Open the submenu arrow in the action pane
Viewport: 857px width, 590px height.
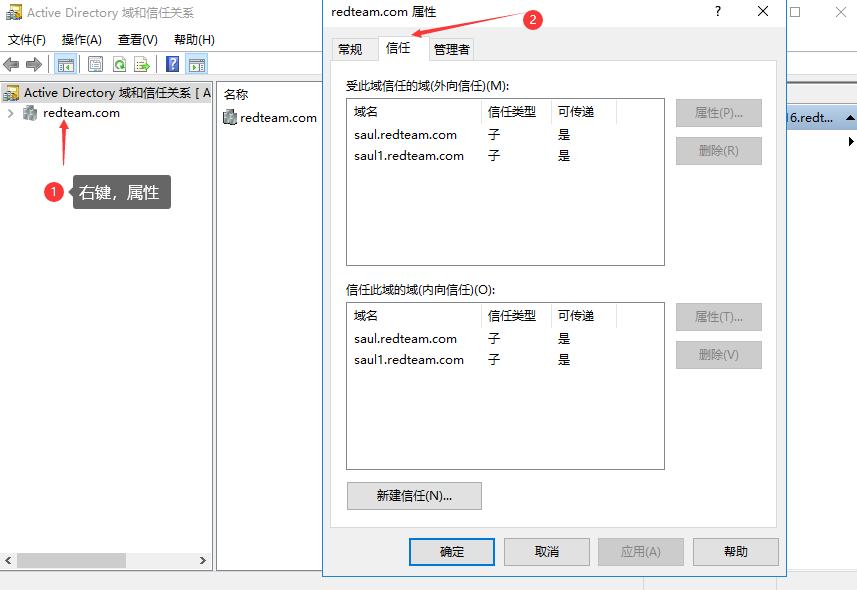(851, 141)
